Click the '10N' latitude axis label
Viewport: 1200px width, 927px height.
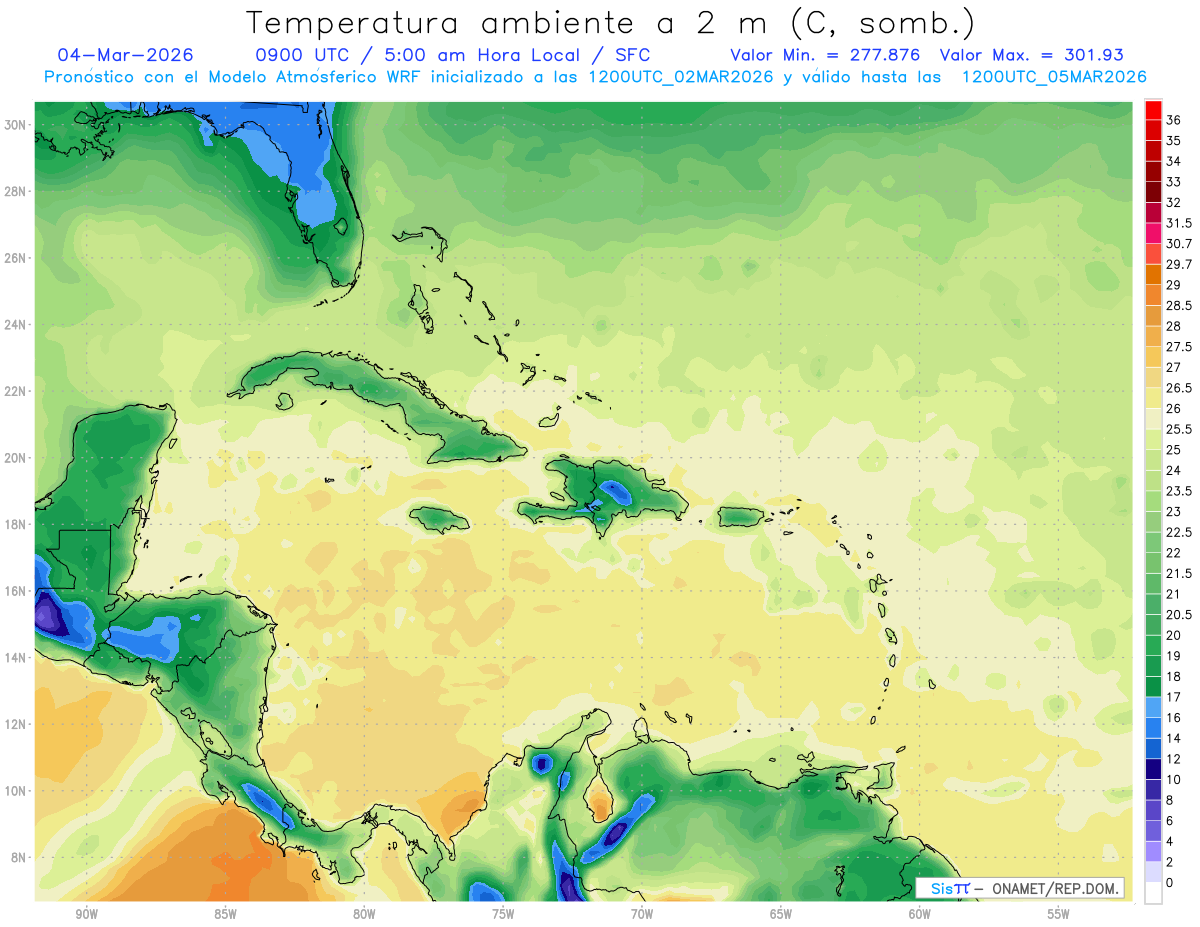[15, 790]
